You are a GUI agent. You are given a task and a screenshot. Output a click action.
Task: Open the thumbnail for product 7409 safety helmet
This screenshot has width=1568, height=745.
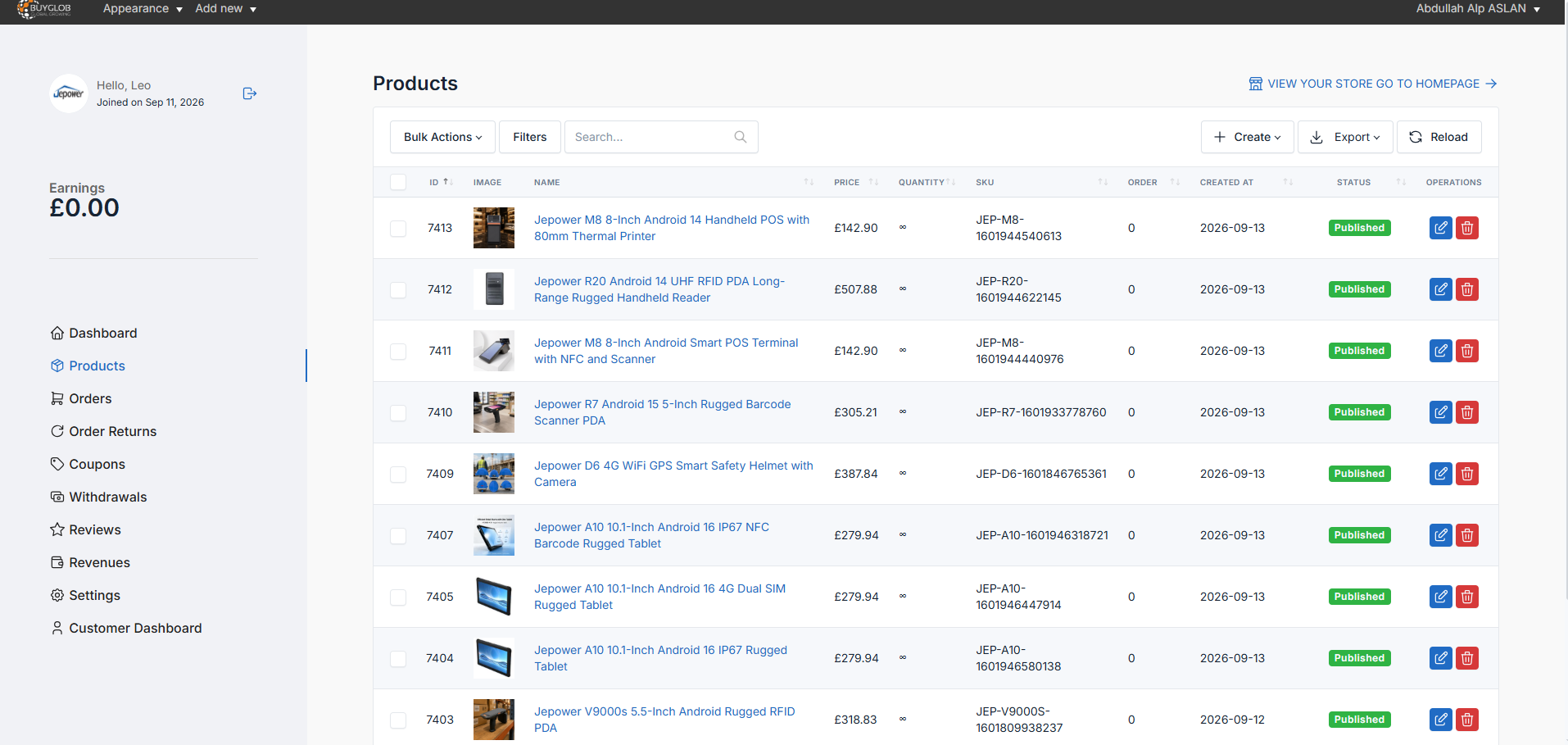[x=494, y=474]
